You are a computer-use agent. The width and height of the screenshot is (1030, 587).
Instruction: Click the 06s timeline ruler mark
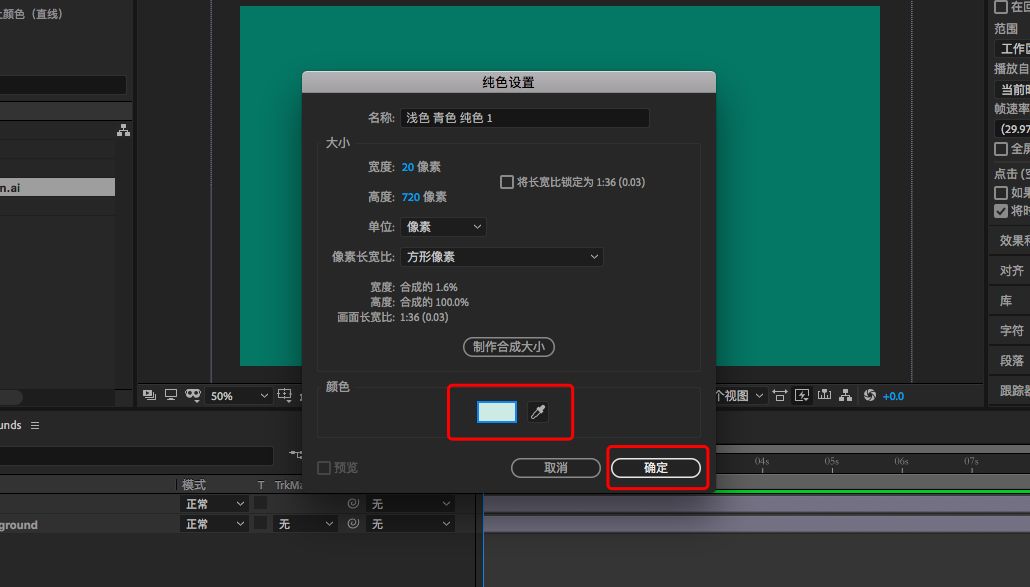click(901, 462)
